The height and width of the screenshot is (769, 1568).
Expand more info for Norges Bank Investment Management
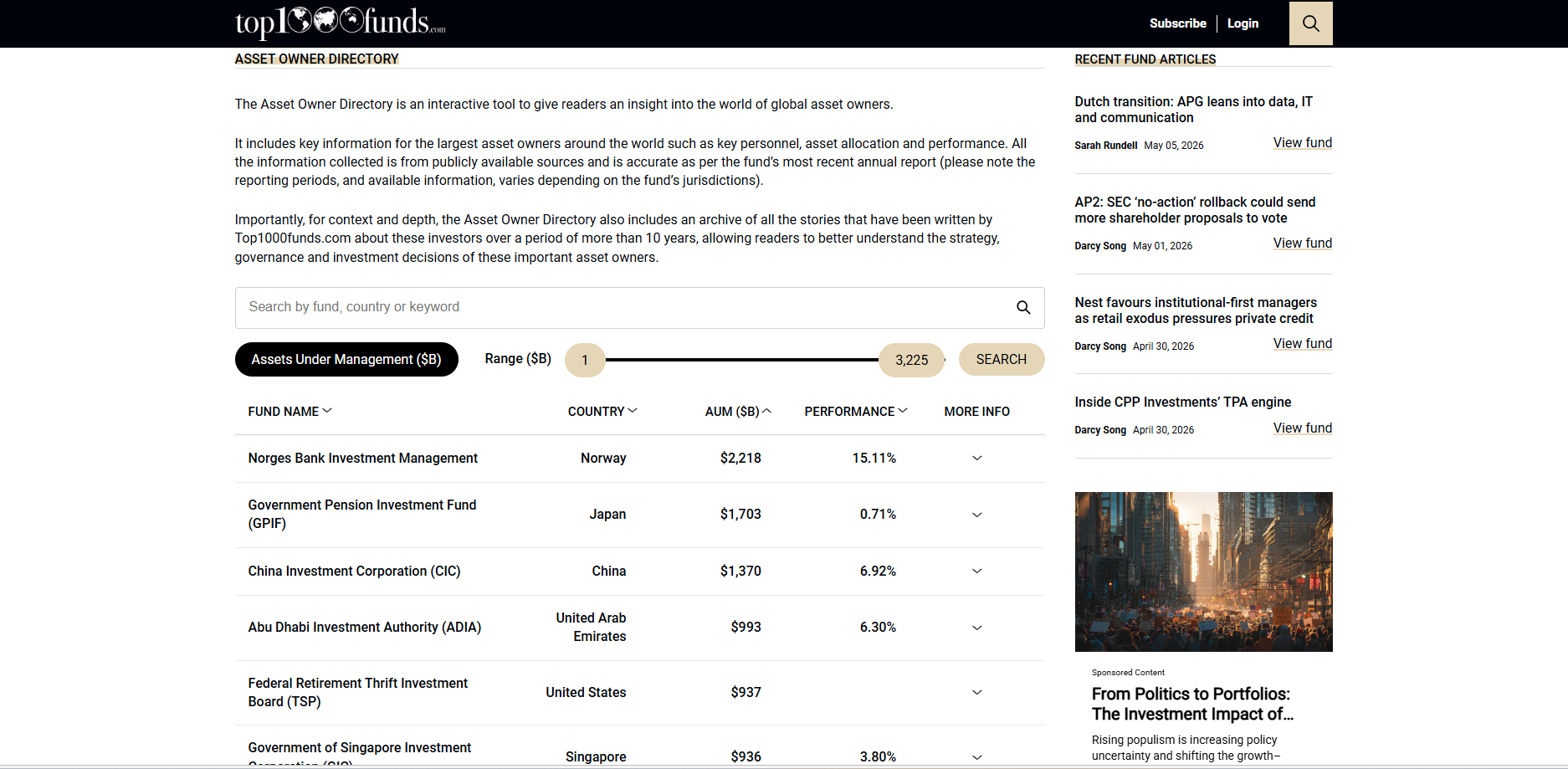pos(976,459)
